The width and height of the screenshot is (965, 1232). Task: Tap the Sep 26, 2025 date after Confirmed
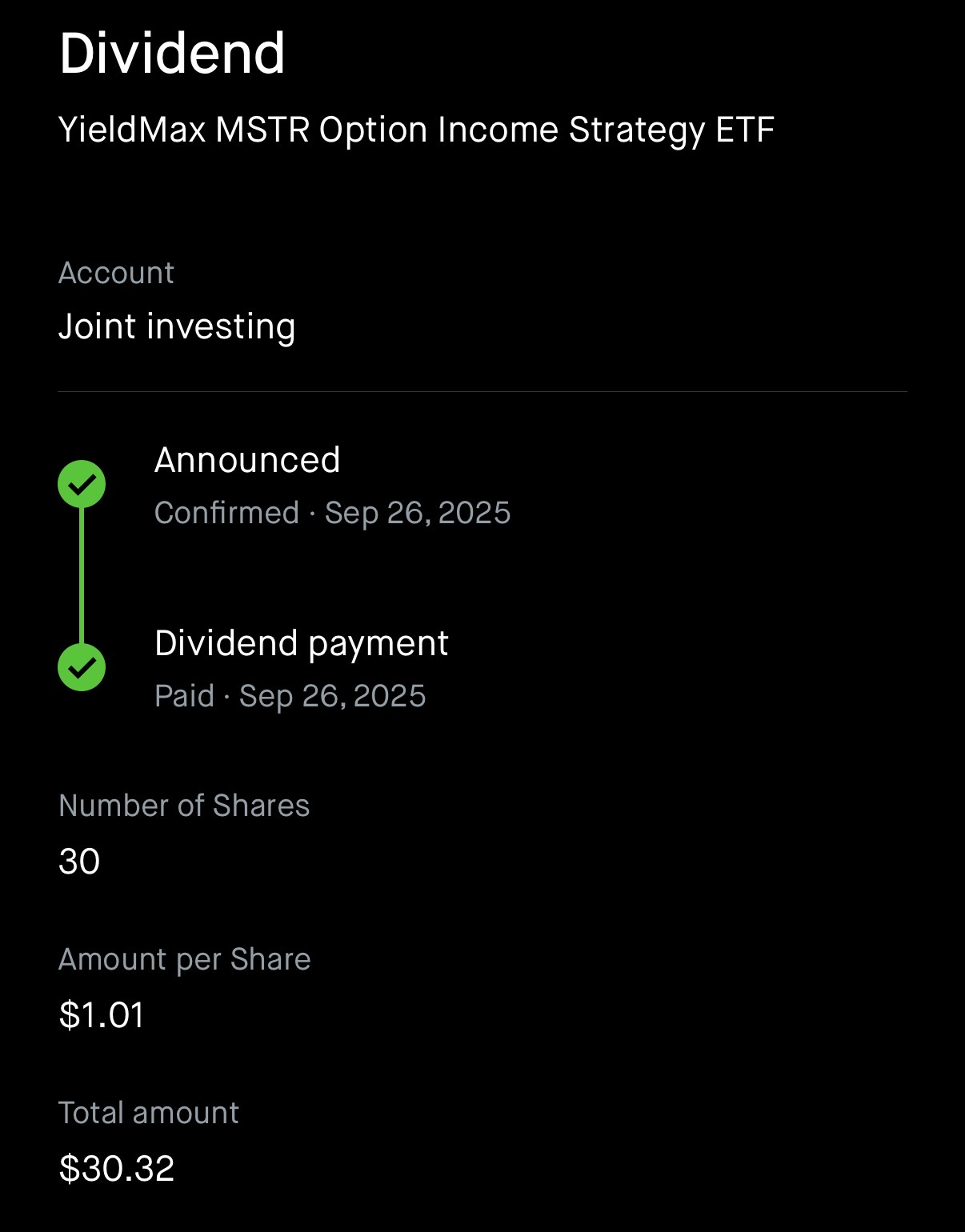418,513
